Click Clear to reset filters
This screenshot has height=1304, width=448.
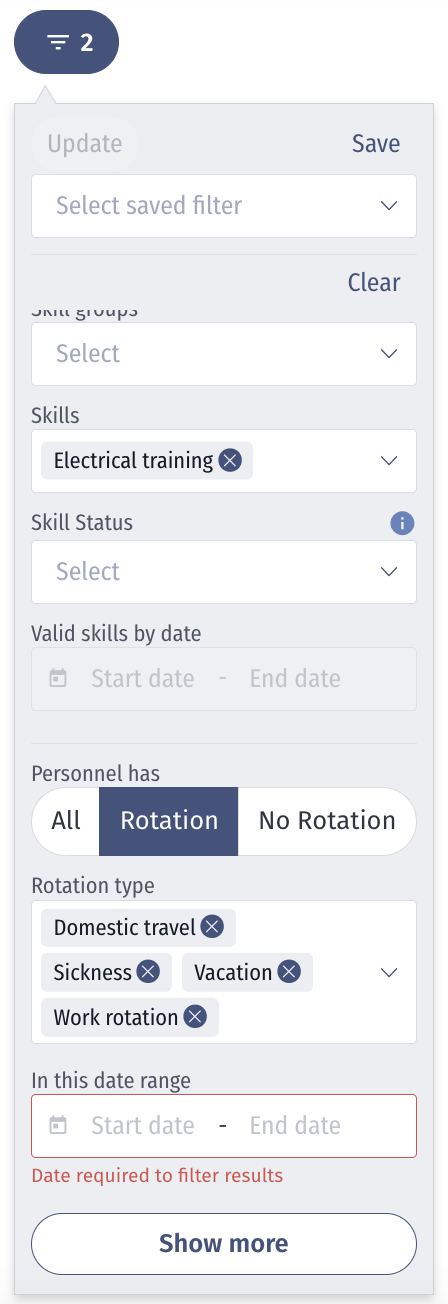click(x=374, y=283)
